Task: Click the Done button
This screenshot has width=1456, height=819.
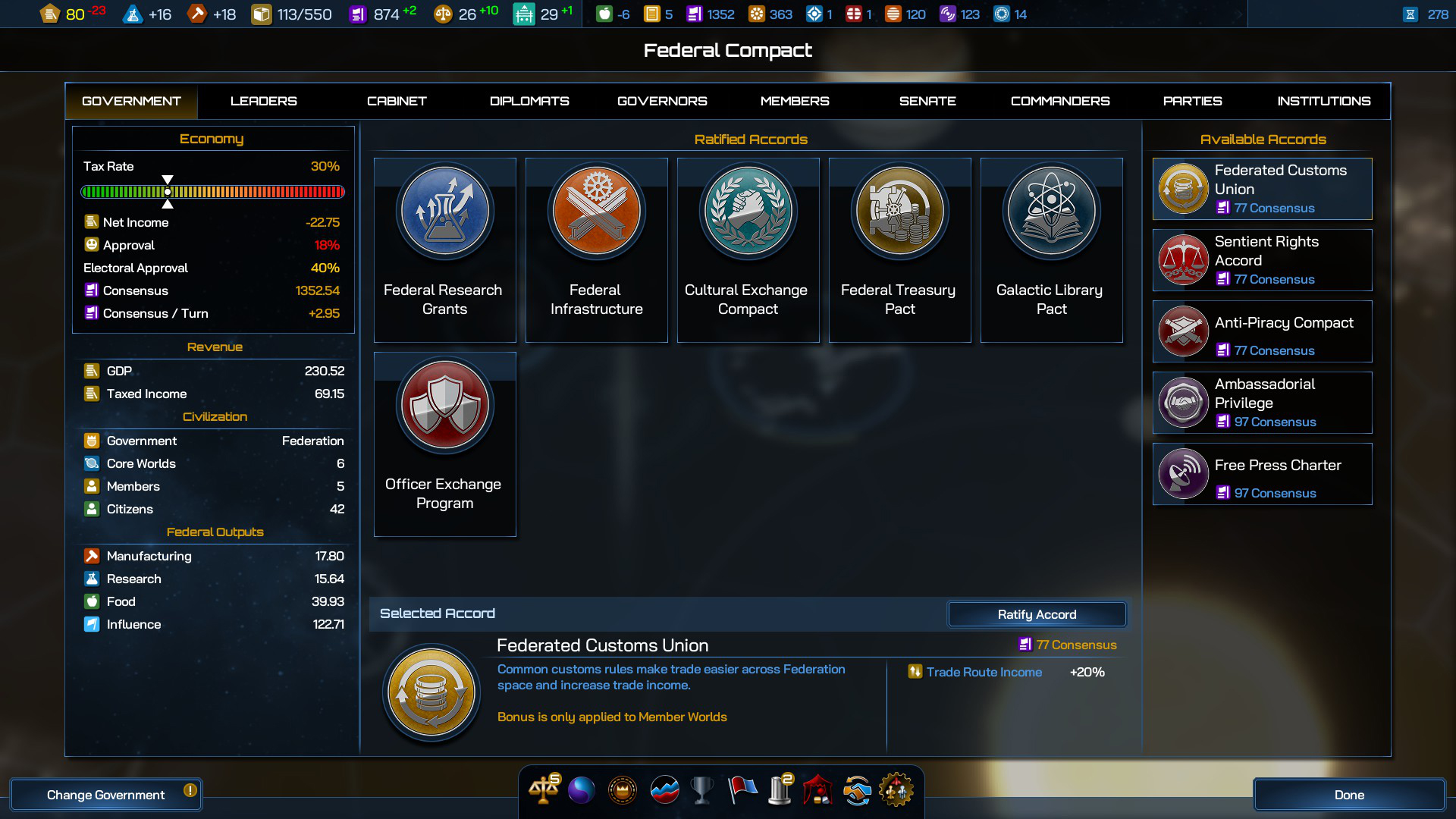Action: 1349,795
